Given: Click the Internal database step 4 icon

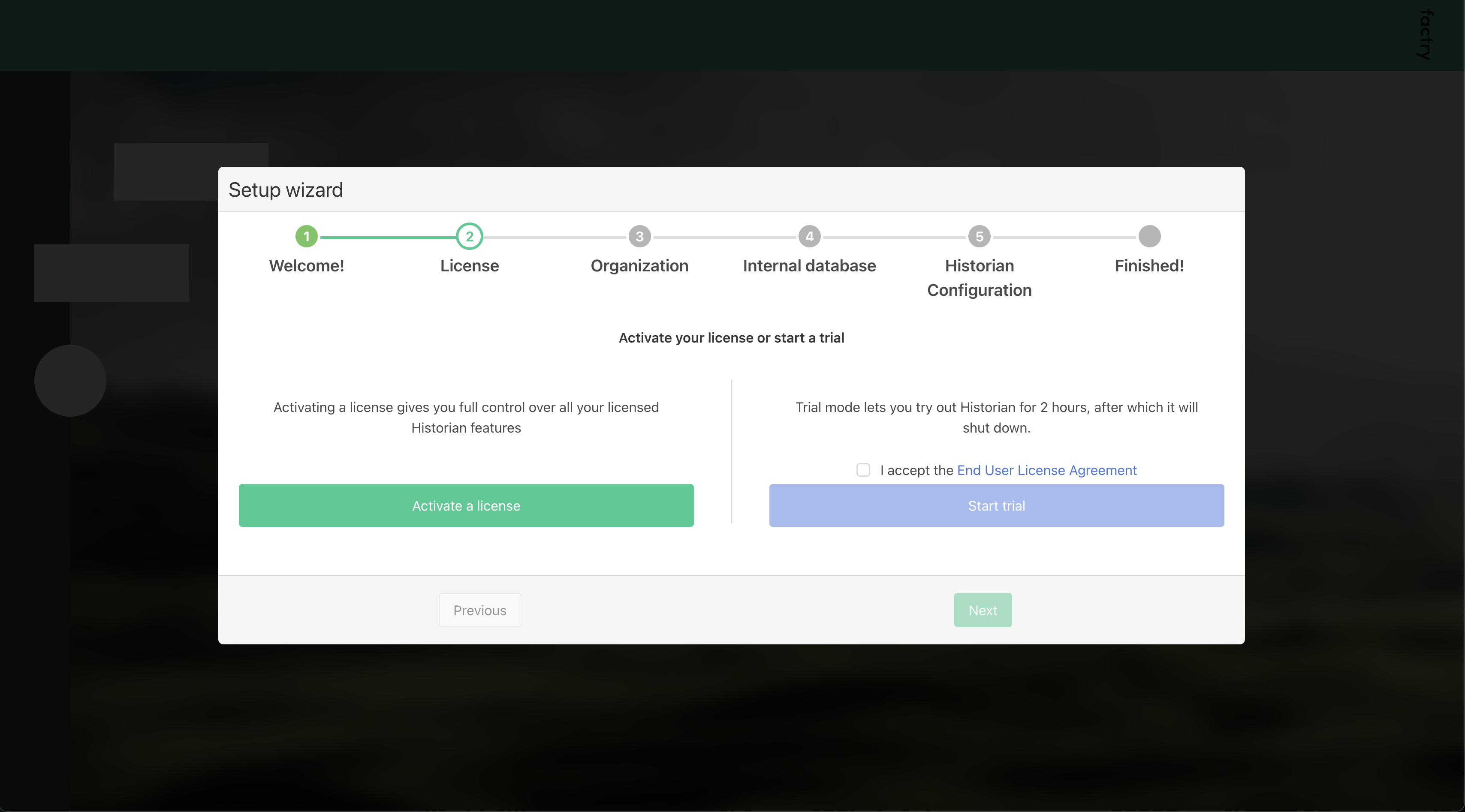Looking at the screenshot, I should [x=809, y=236].
